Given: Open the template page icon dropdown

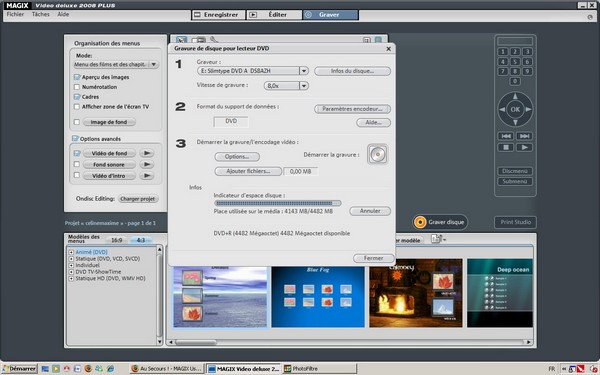Looking at the screenshot, I should (x=439, y=239).
